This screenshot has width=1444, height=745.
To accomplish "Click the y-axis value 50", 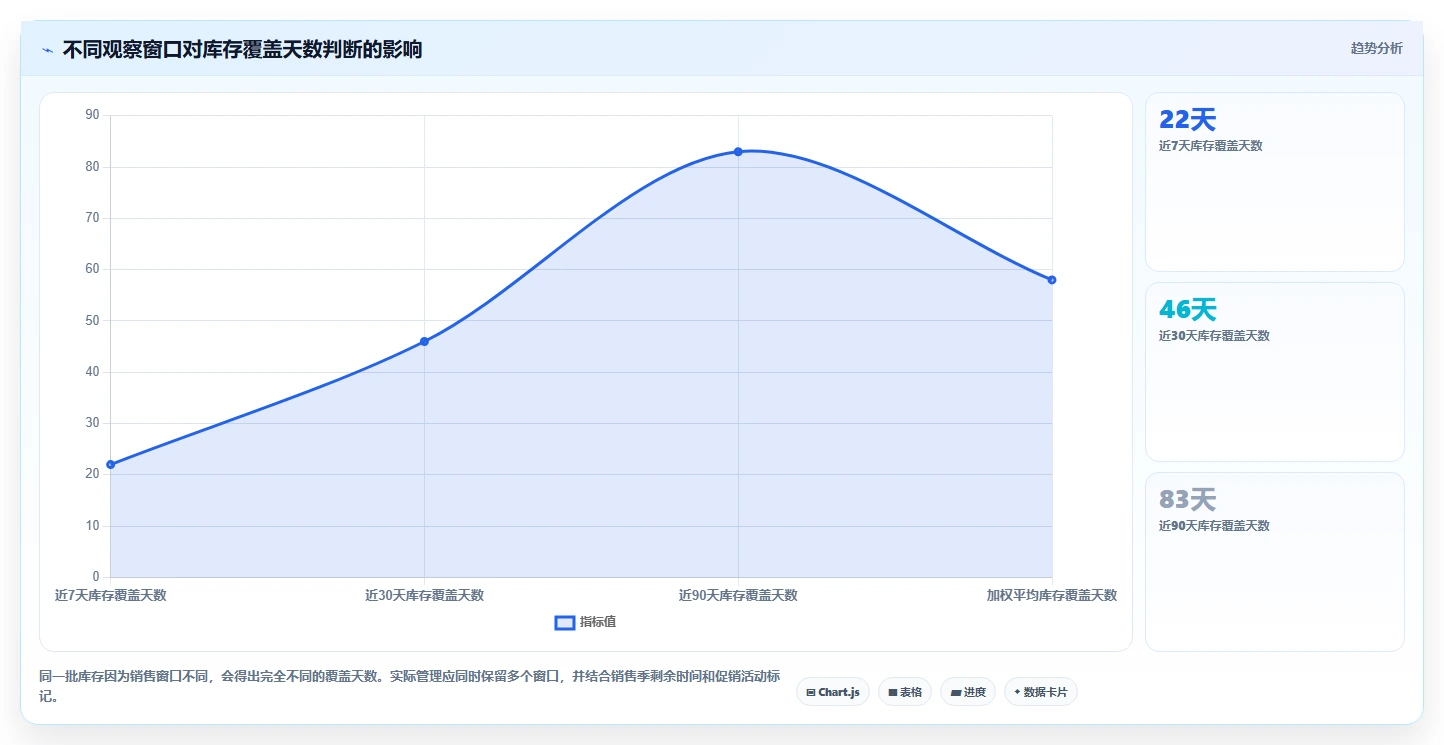I will (x=92, y=321).
